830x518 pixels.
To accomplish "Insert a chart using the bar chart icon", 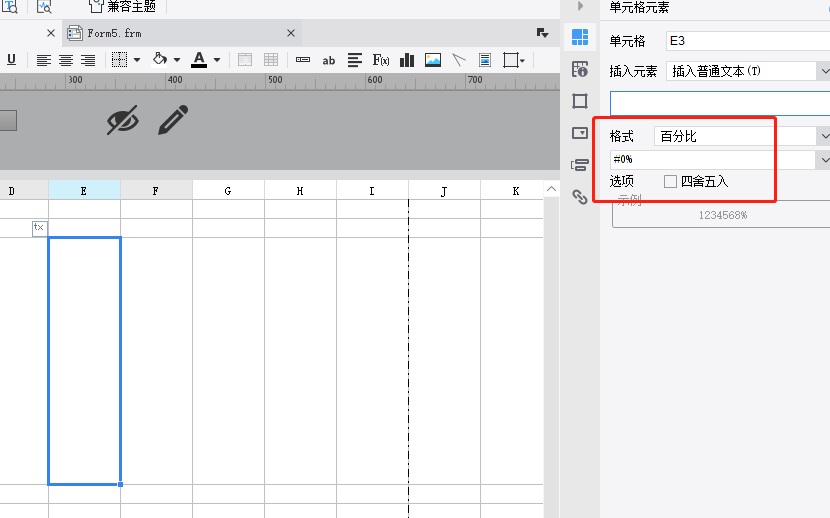I will (x=407, y=60).
